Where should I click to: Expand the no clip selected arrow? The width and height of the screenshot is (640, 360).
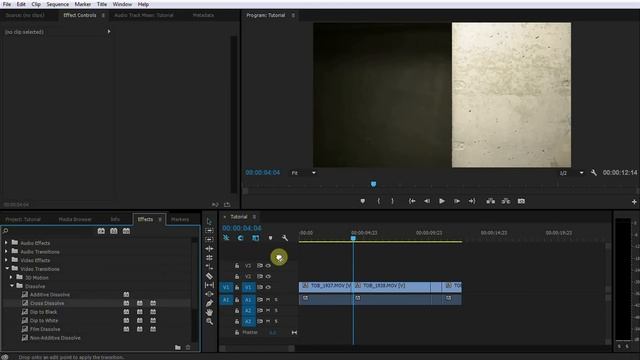pos(109,31)
